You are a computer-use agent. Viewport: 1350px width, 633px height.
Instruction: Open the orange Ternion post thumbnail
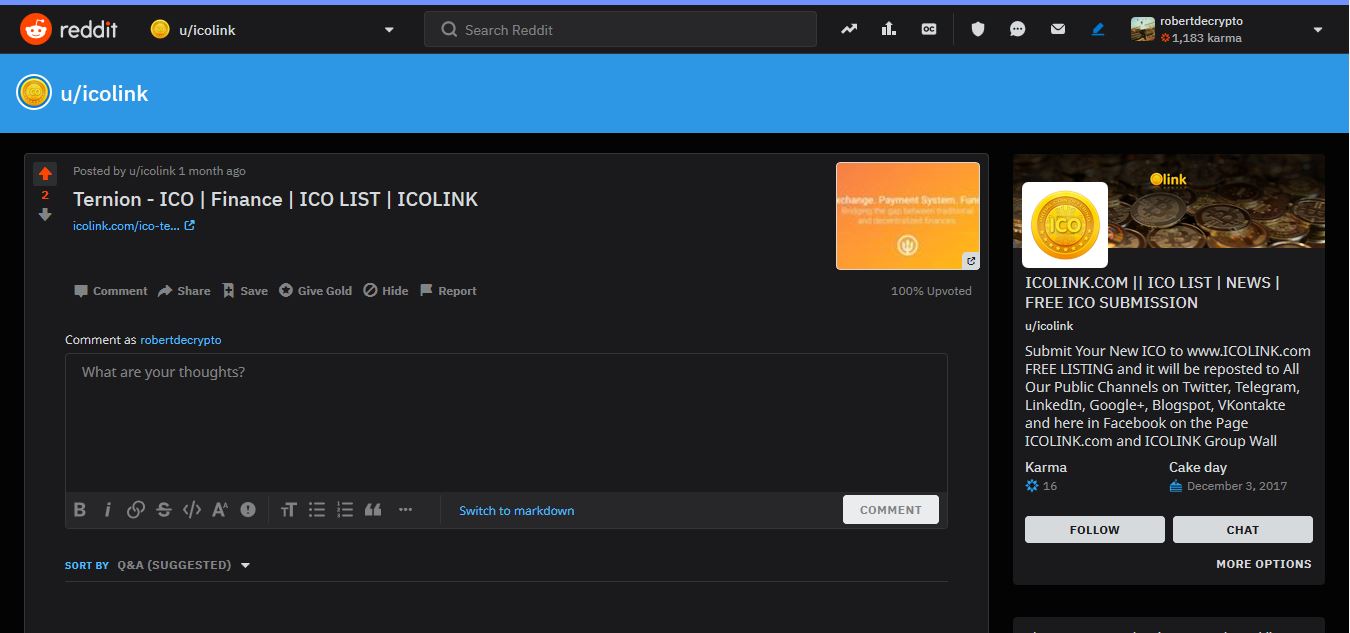click(x=908, y=216)
